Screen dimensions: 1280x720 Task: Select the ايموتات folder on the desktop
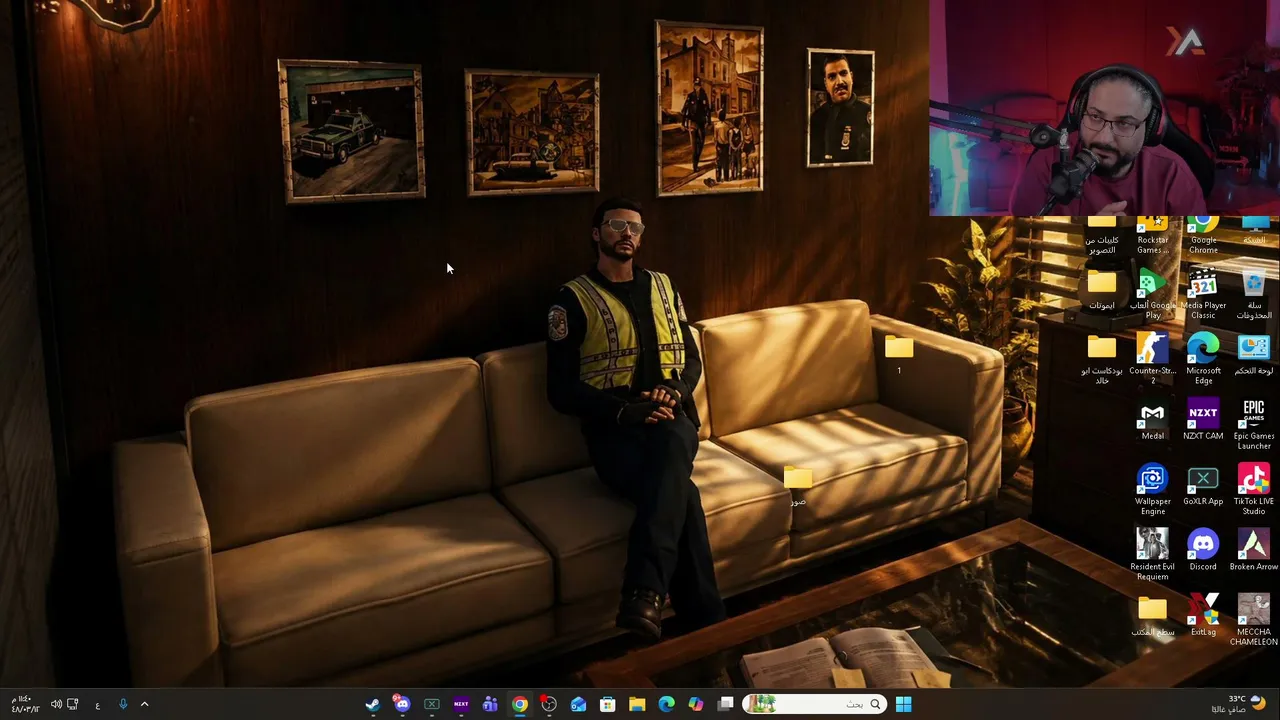point(1101,290)
